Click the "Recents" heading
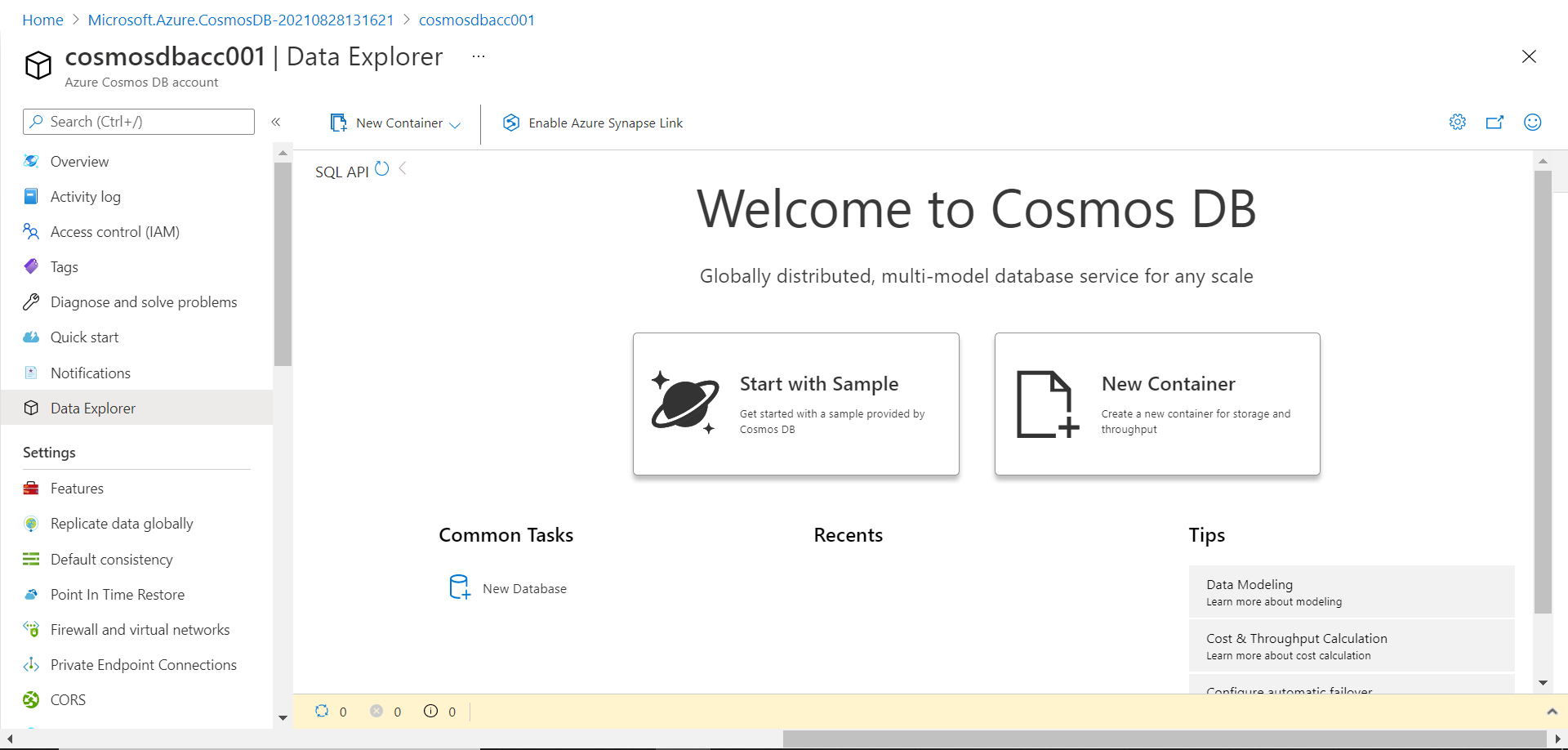The width and height of the screenshot is (1568, 750). point(848,535)
